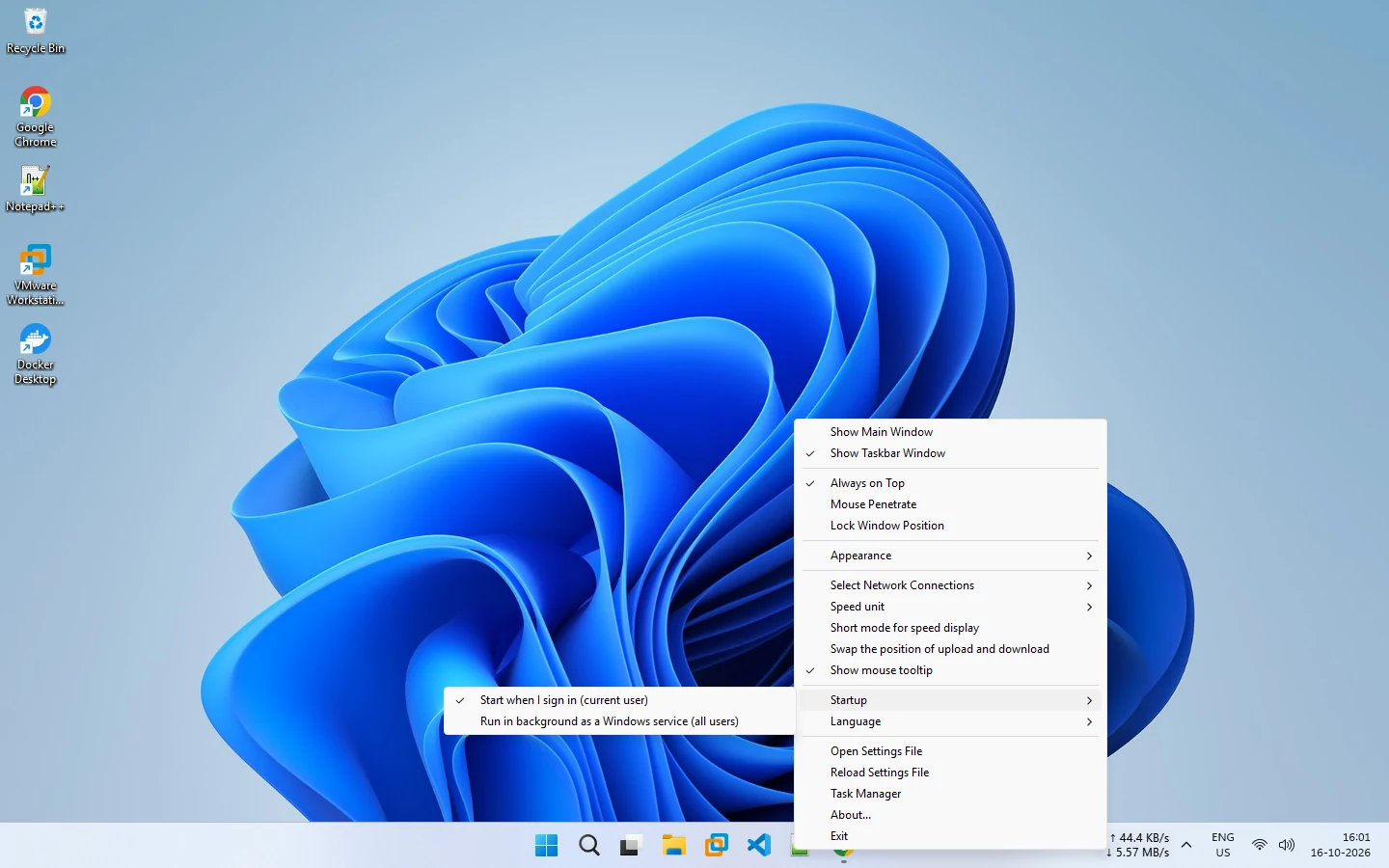Screen dimensions: 1389x868
Task: Click the Wi-Fi network tray icon
Action: (x=1260, y=845)
